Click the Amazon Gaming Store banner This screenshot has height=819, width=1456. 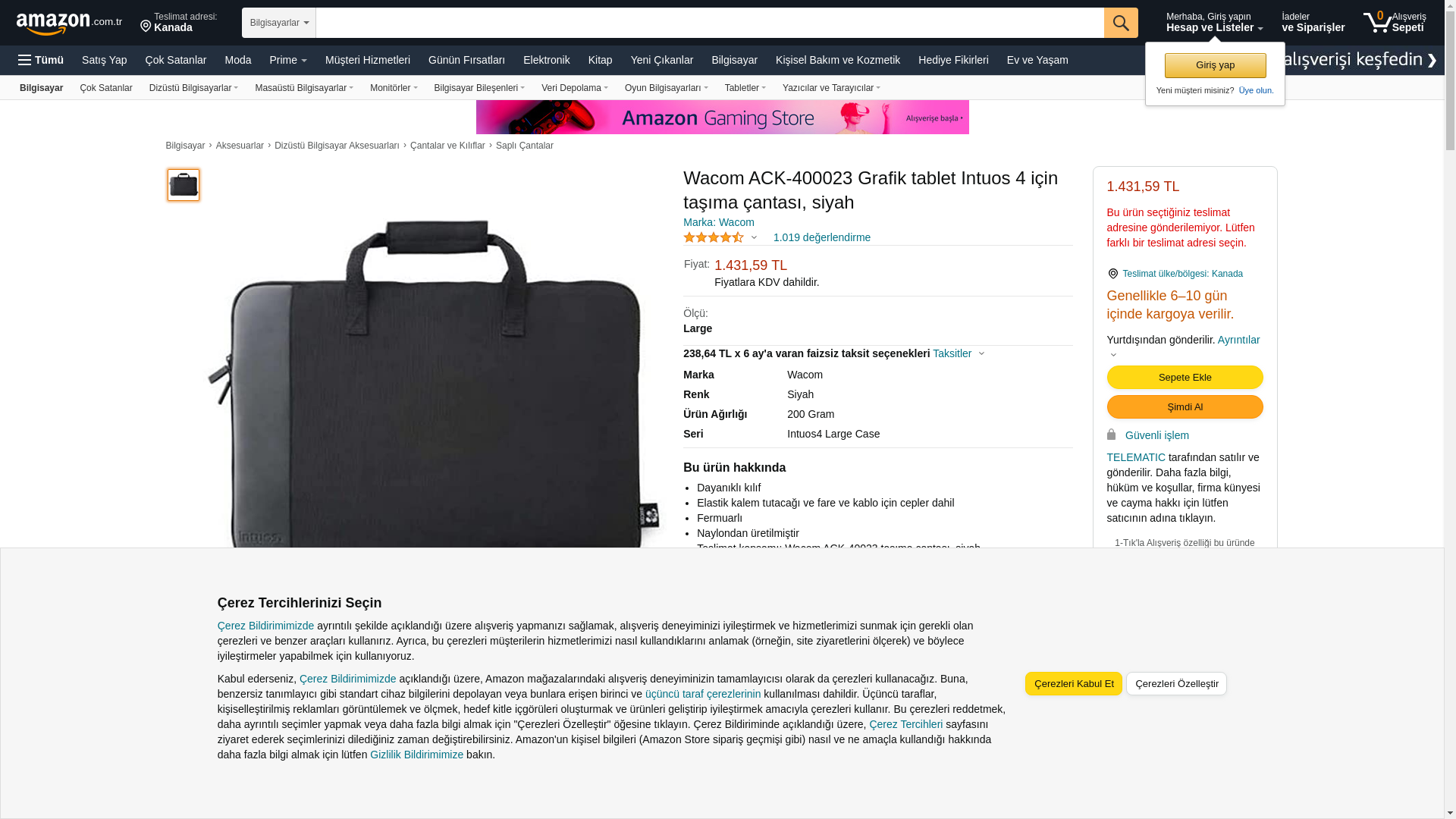(722, 118)
